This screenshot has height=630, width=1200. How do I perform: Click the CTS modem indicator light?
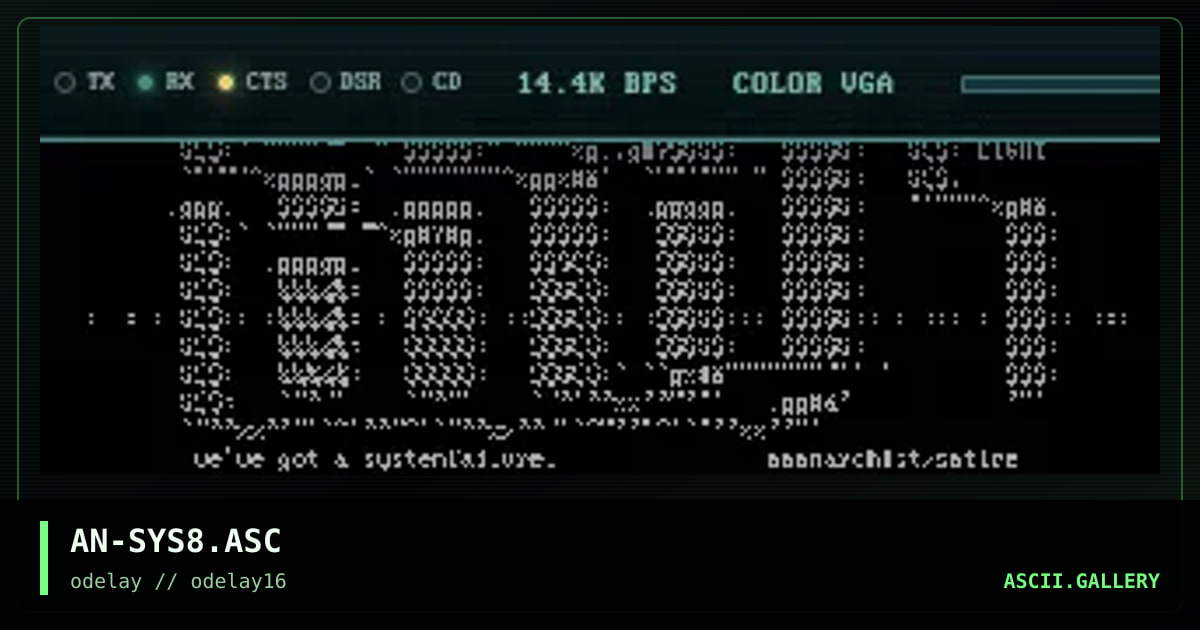(226, 83)
